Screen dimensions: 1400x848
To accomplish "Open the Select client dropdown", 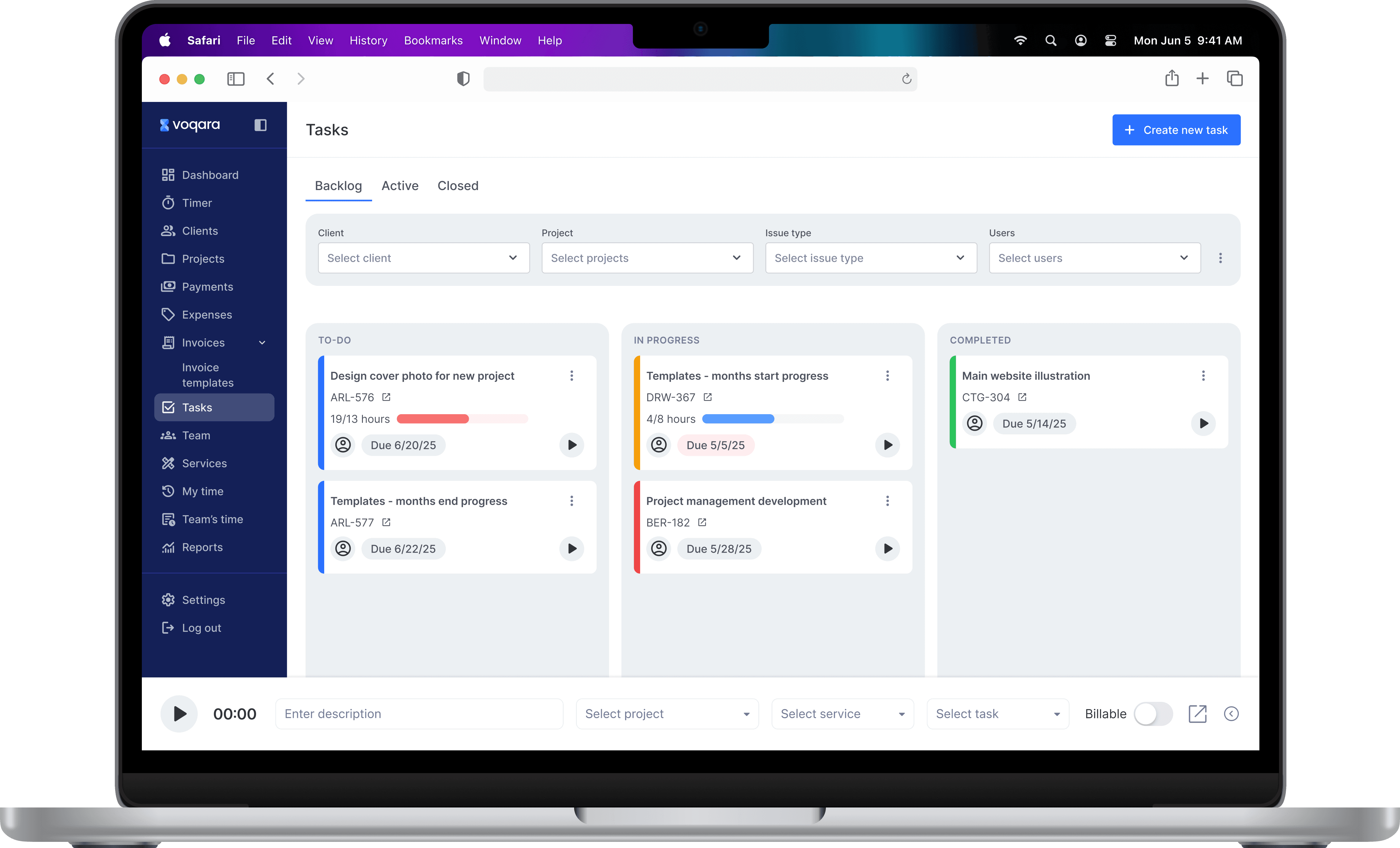I will (x=423, y=258).
